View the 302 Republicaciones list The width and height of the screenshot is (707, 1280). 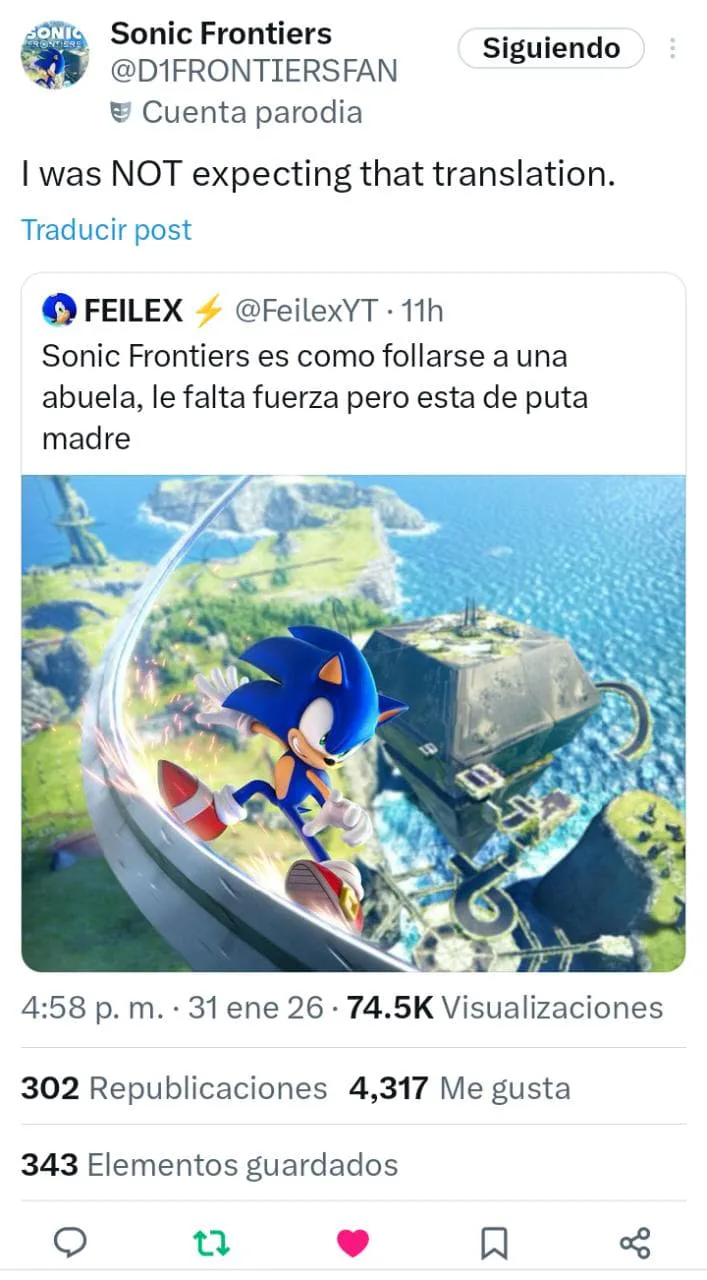click(x=174, y=1088)
